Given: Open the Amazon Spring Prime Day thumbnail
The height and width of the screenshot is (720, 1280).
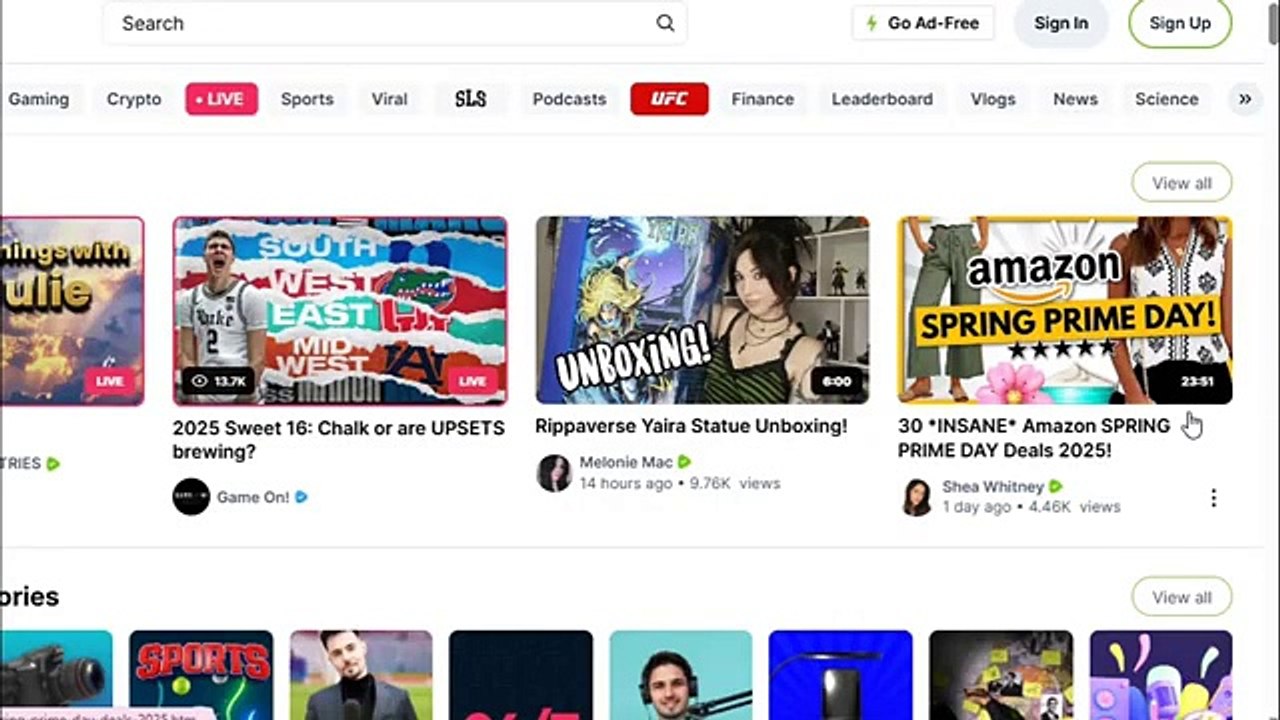Looking at the screenshot, I should [1064, 310].
